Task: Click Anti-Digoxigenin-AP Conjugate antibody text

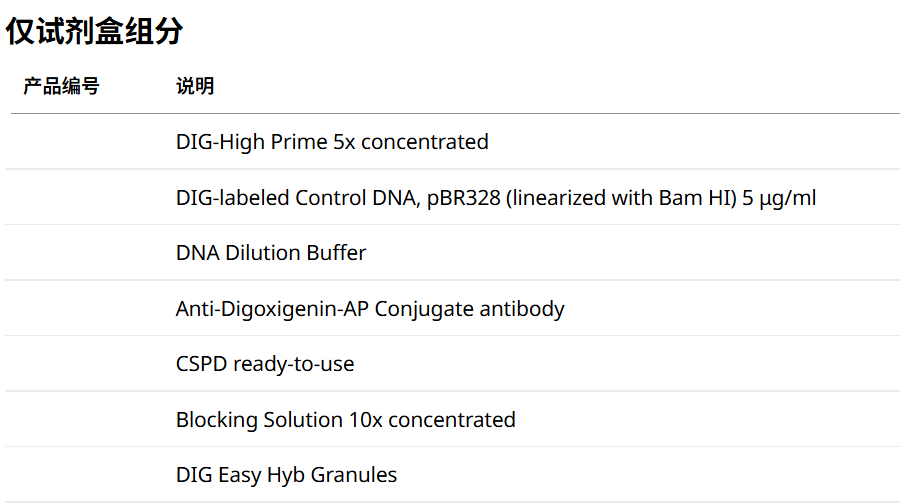Action: coord(370,309)
